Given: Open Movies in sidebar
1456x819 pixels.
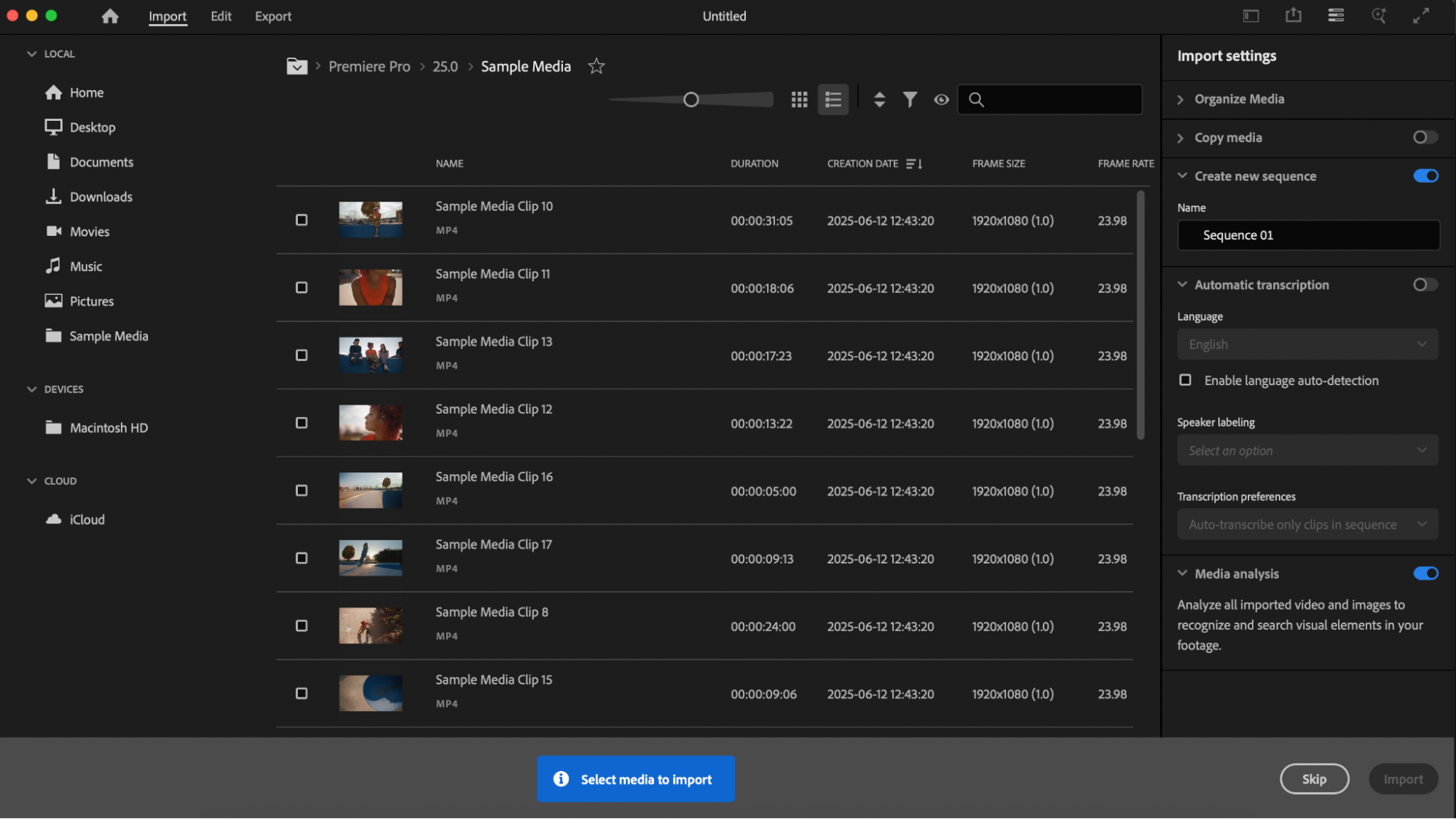Looking at the screenshot, I should click(x=77, y=232).
